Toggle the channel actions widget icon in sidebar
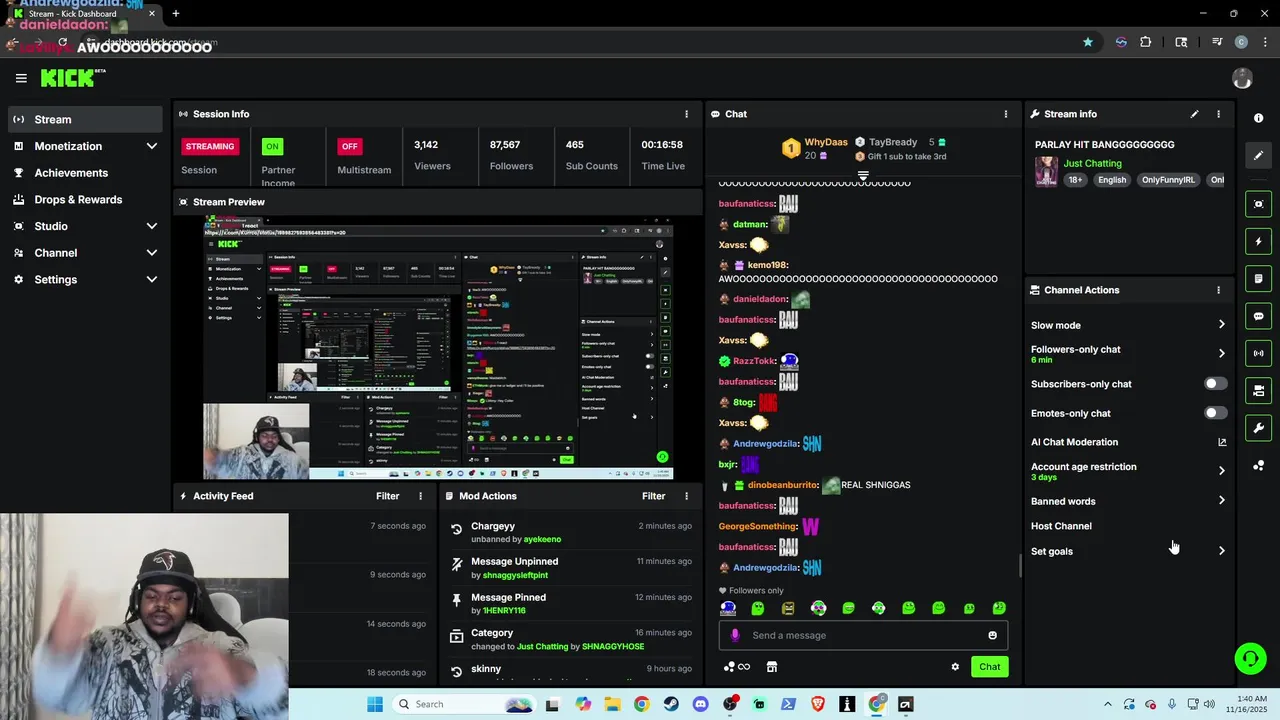The image size is (1280, 720). 1258,390
